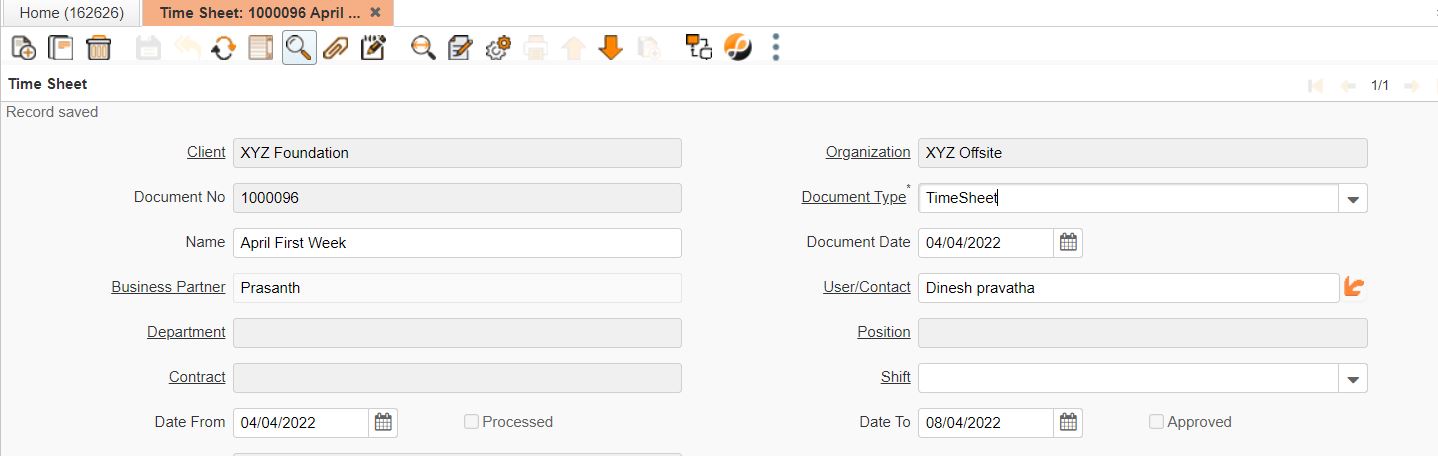Viewport: 1438px width, 456px height.
Task: Click the orange round product info icon
Action: [737, 47]
